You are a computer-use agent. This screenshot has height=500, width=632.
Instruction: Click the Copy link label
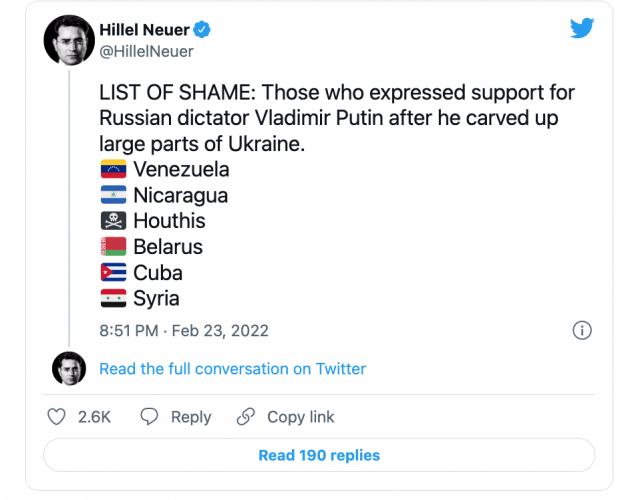pos(300,417)
